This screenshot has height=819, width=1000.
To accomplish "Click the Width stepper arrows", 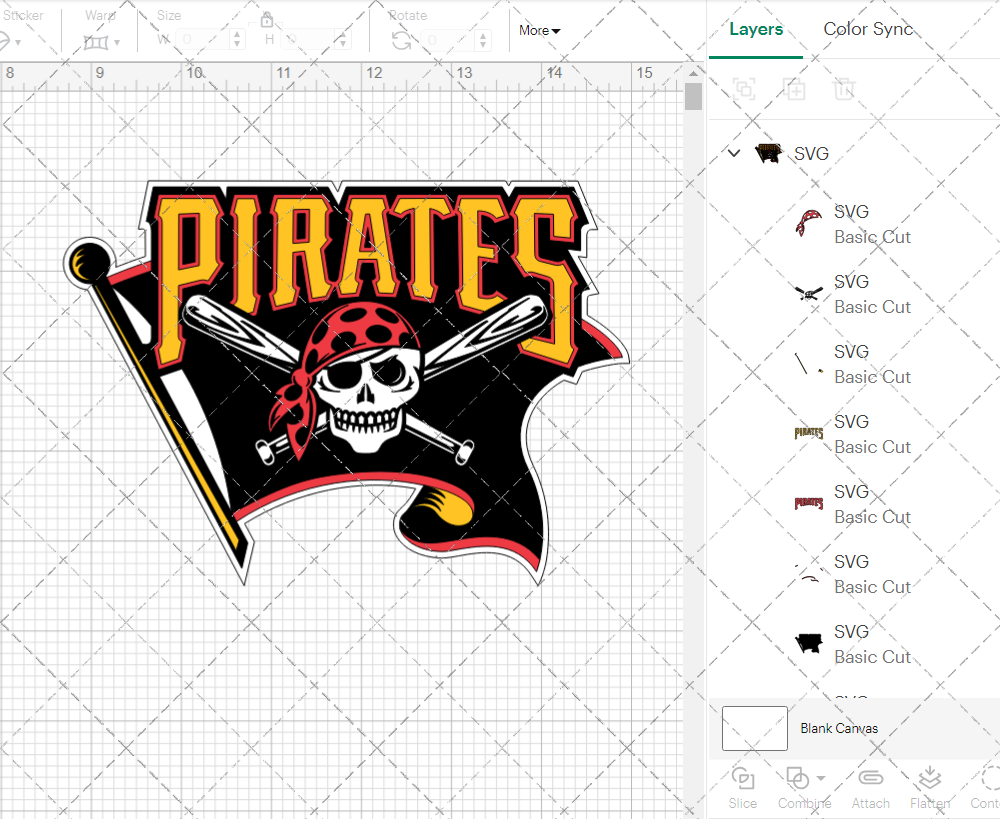I will pos(237,40).
